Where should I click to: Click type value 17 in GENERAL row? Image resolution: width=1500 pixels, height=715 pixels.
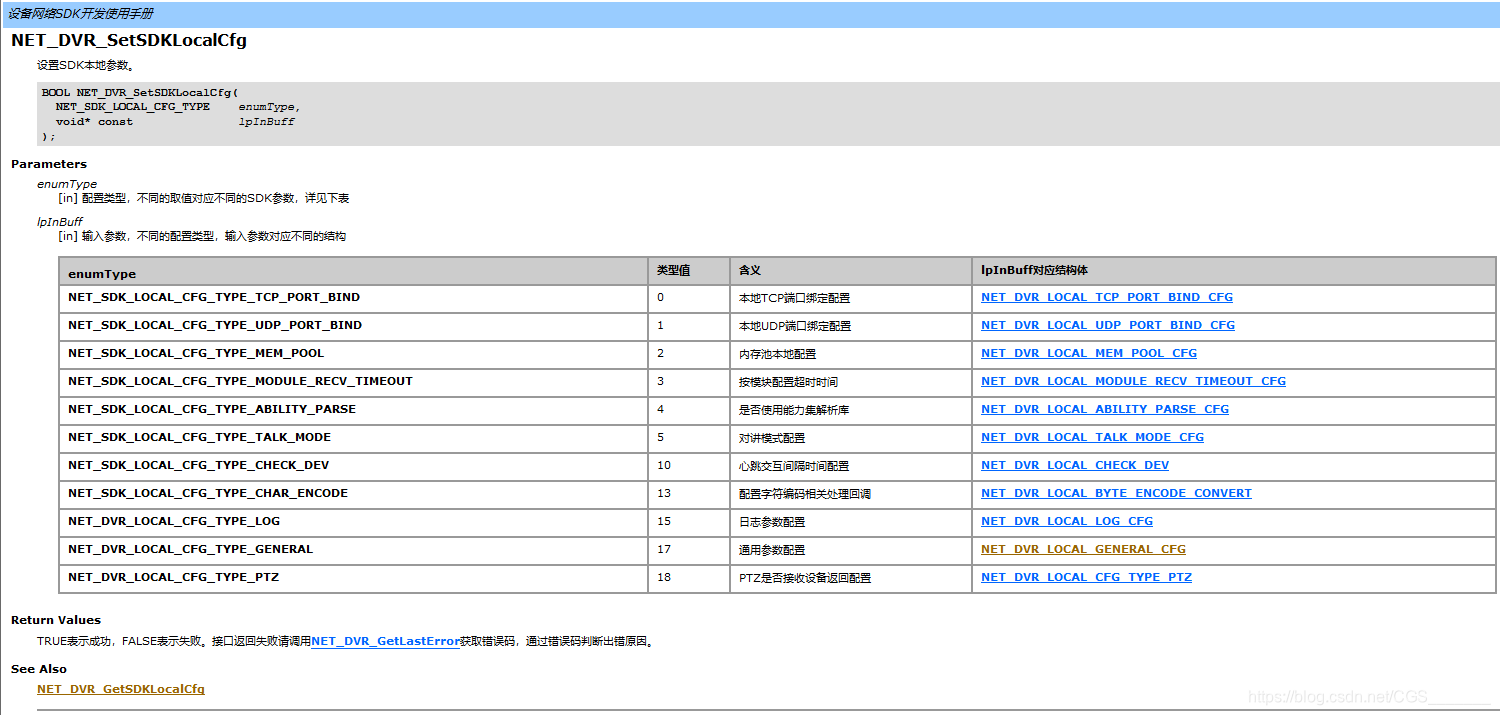click(x=664, y=549)
